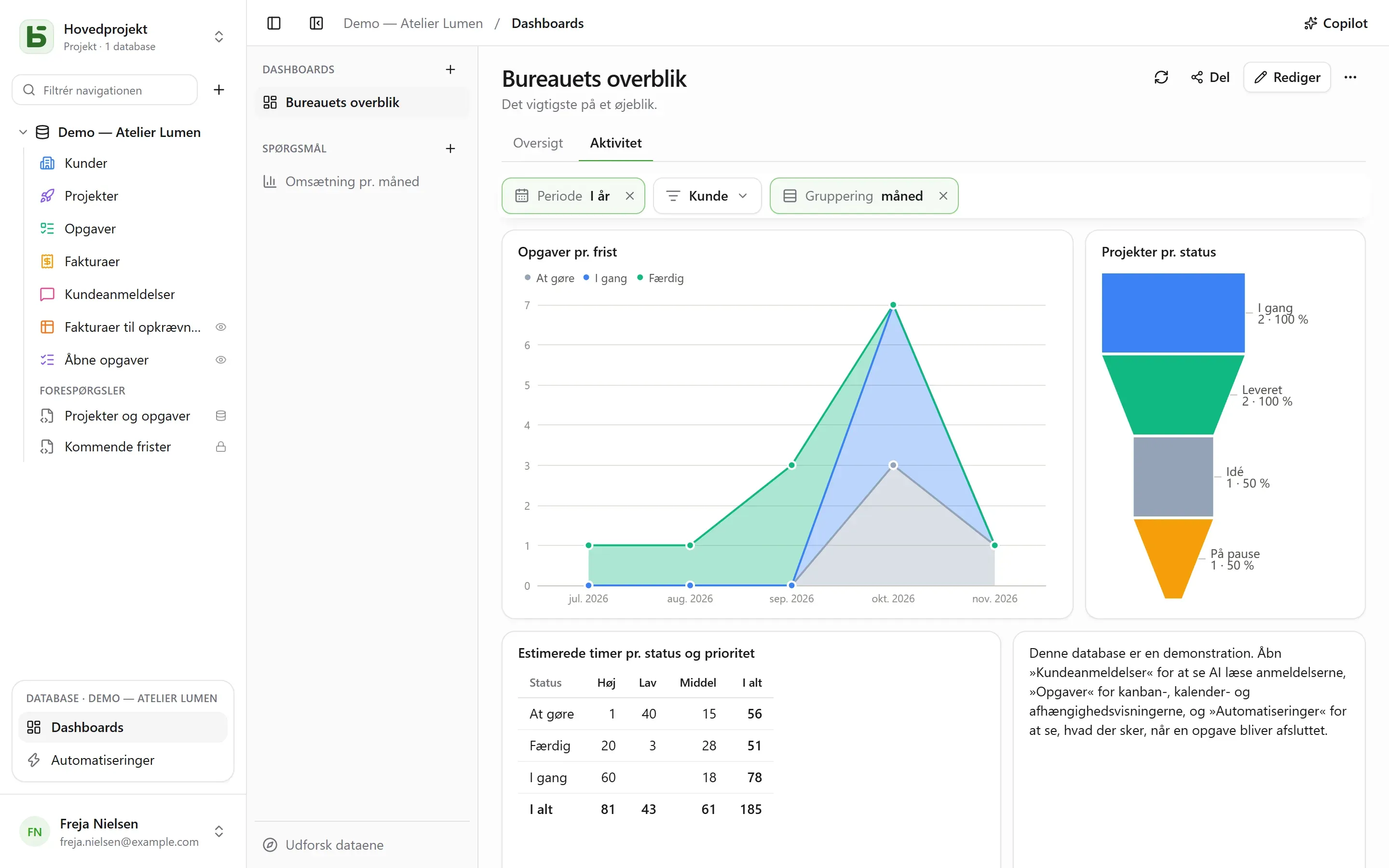The height and width of the screenshot is (868, 1389).
Task: Toggle the sidebar panel icon
Action: (x=274, y=23)
